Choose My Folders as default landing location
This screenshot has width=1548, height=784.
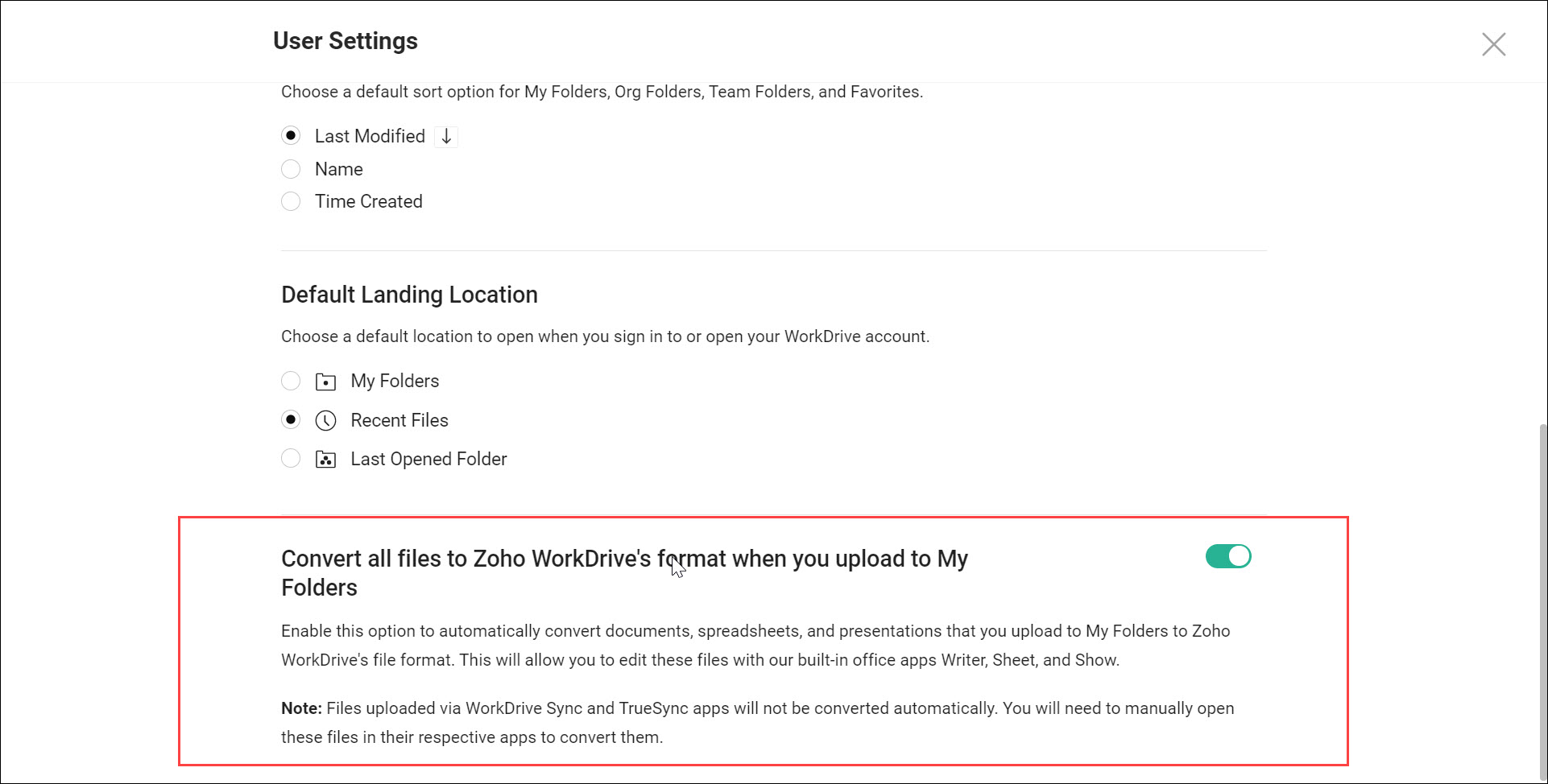pos(291,381)
